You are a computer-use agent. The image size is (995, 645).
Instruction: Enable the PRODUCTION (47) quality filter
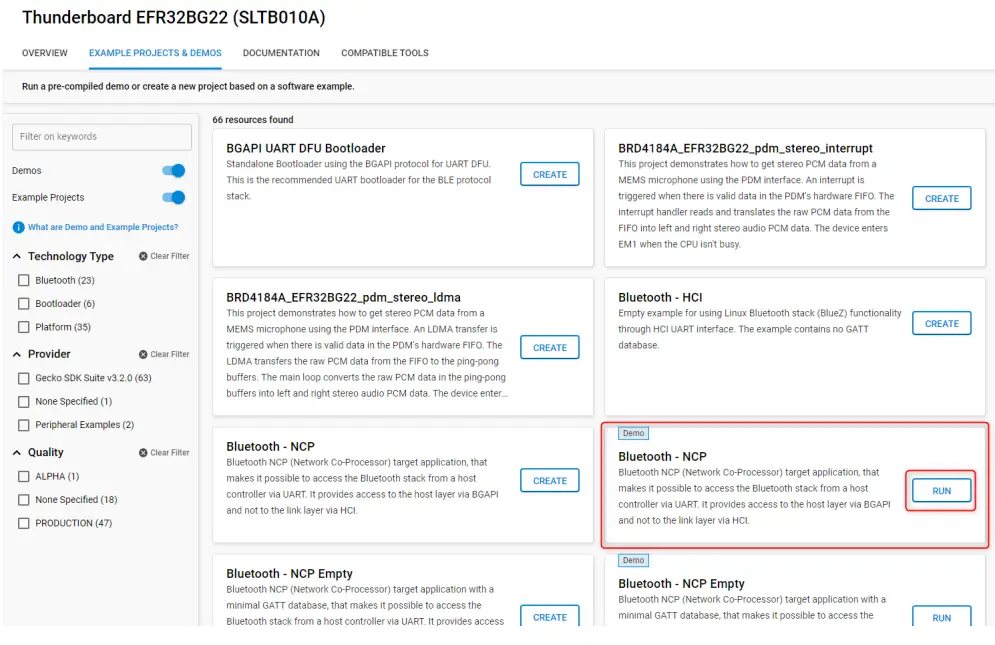point(25,523)
